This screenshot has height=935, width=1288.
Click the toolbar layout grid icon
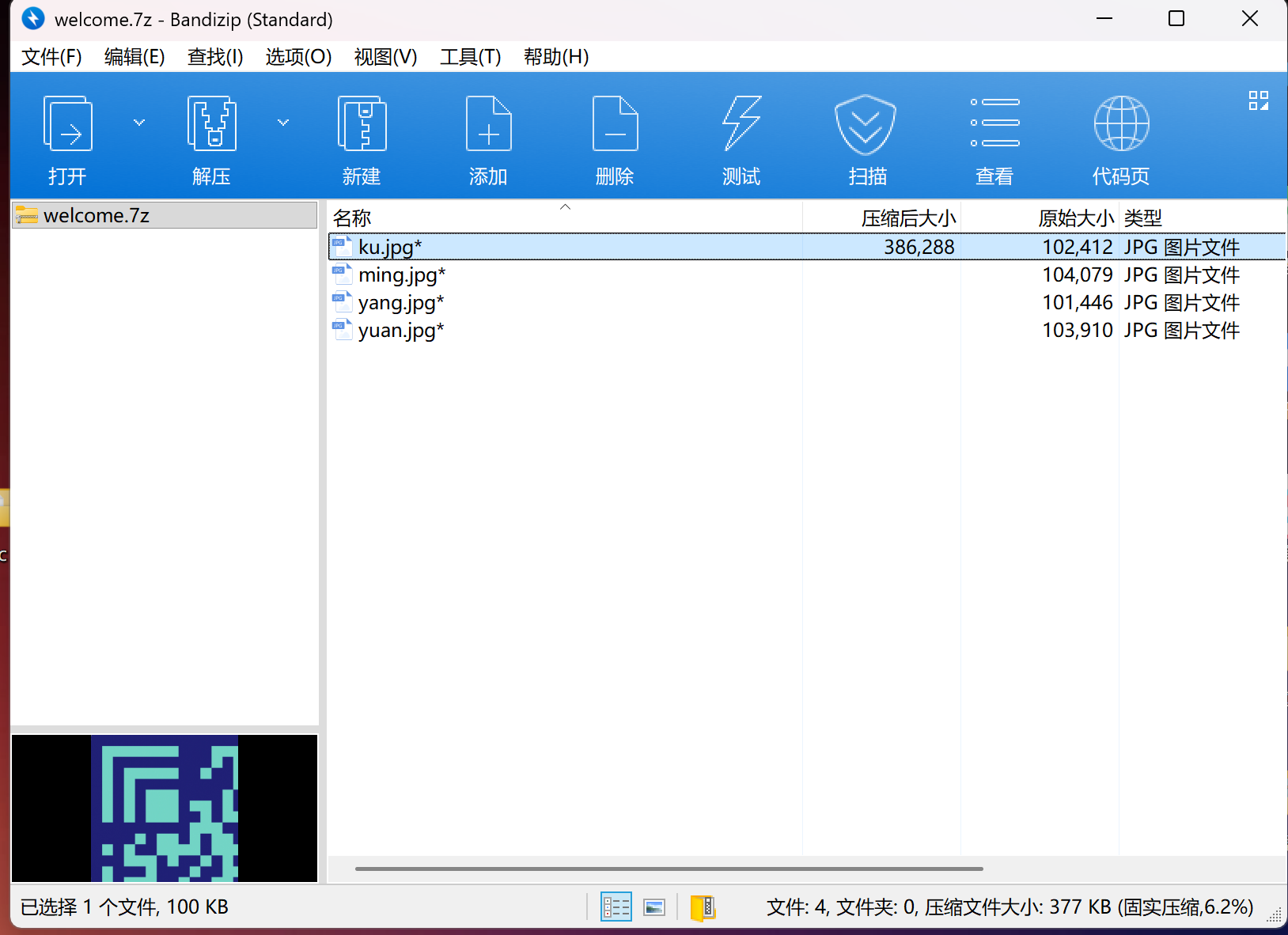coord(1258,100)
